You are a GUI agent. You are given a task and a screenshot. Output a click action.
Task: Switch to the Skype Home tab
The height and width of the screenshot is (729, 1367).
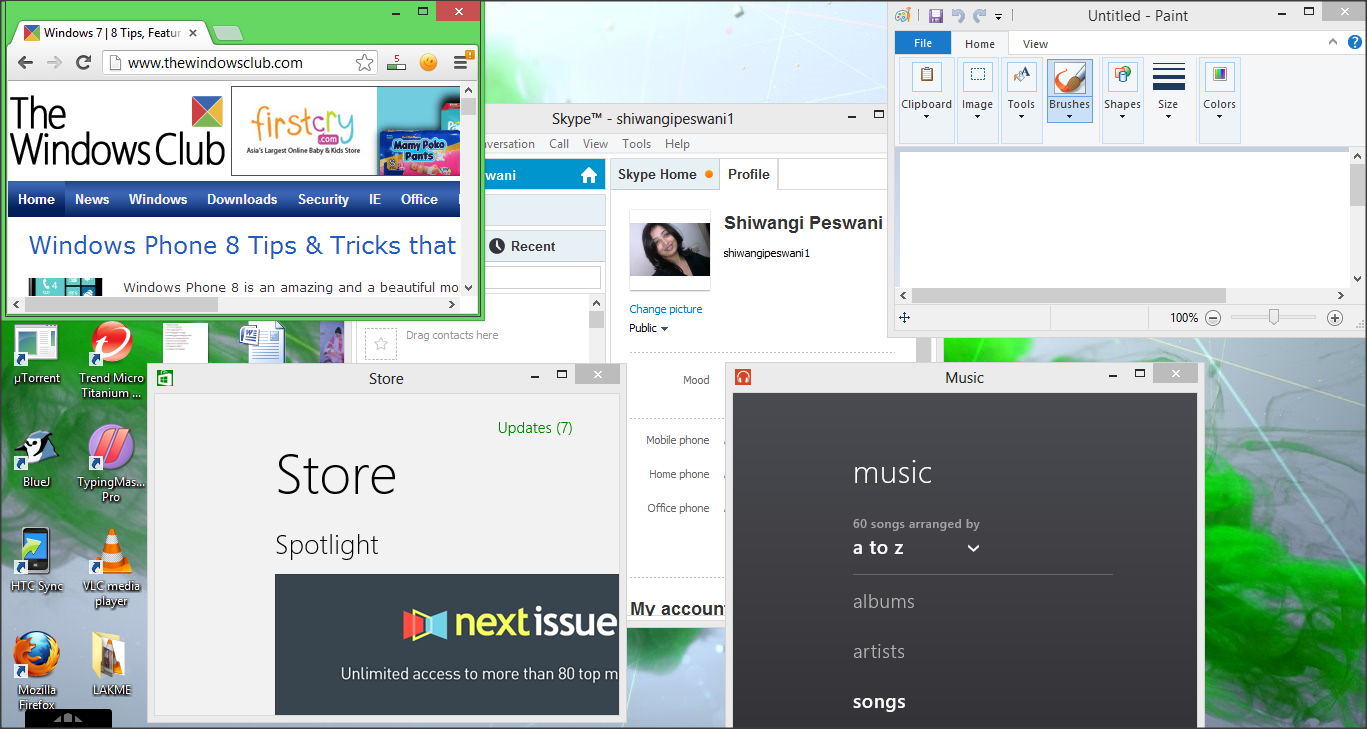tap(664, 174)
